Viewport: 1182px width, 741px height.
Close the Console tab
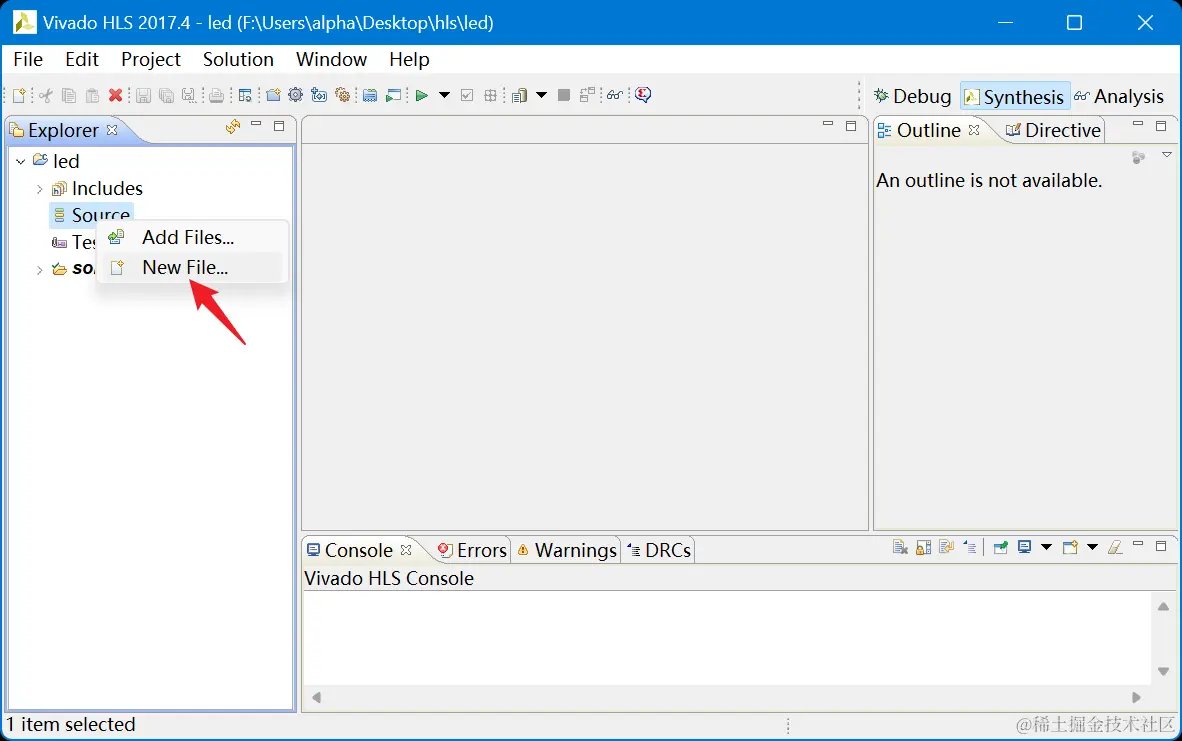click(406, 550)
